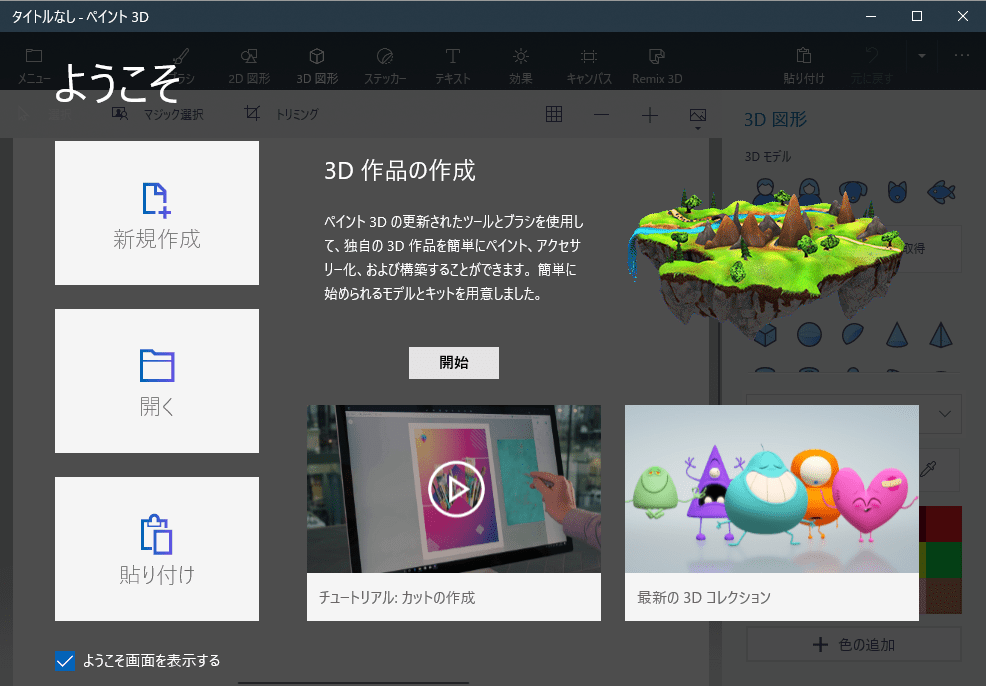Screen dimensions: 986x686
Task: Click the 新規作成 (New) tile
Action: pyautogui.click(x=157, y=213)
